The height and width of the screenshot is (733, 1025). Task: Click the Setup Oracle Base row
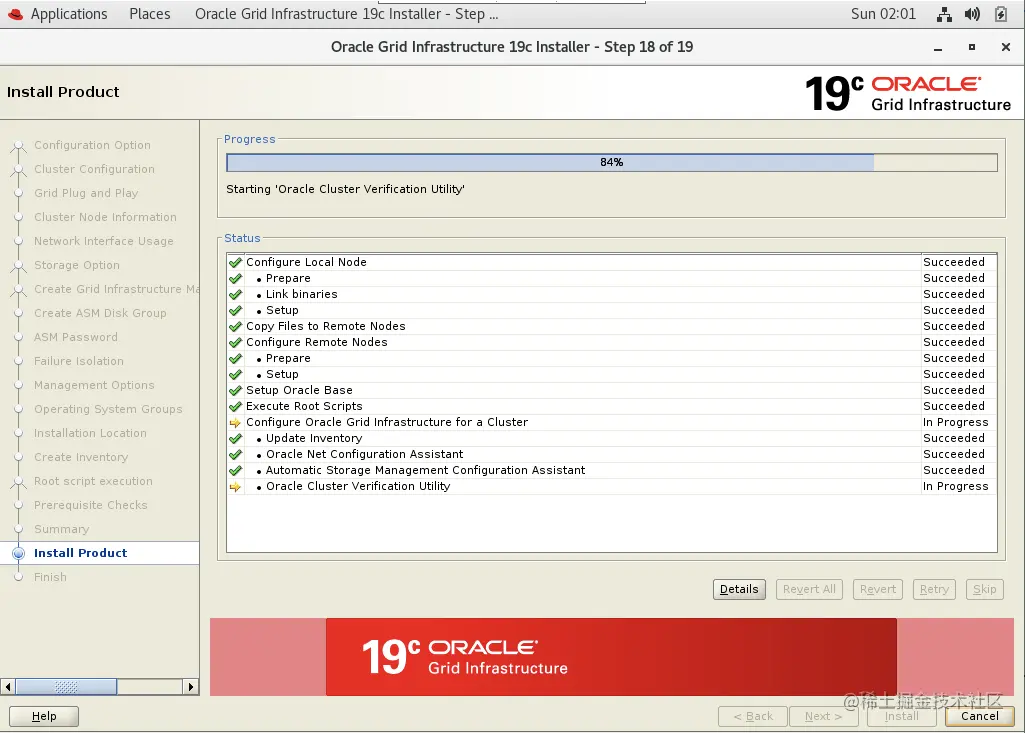[611, 390]
